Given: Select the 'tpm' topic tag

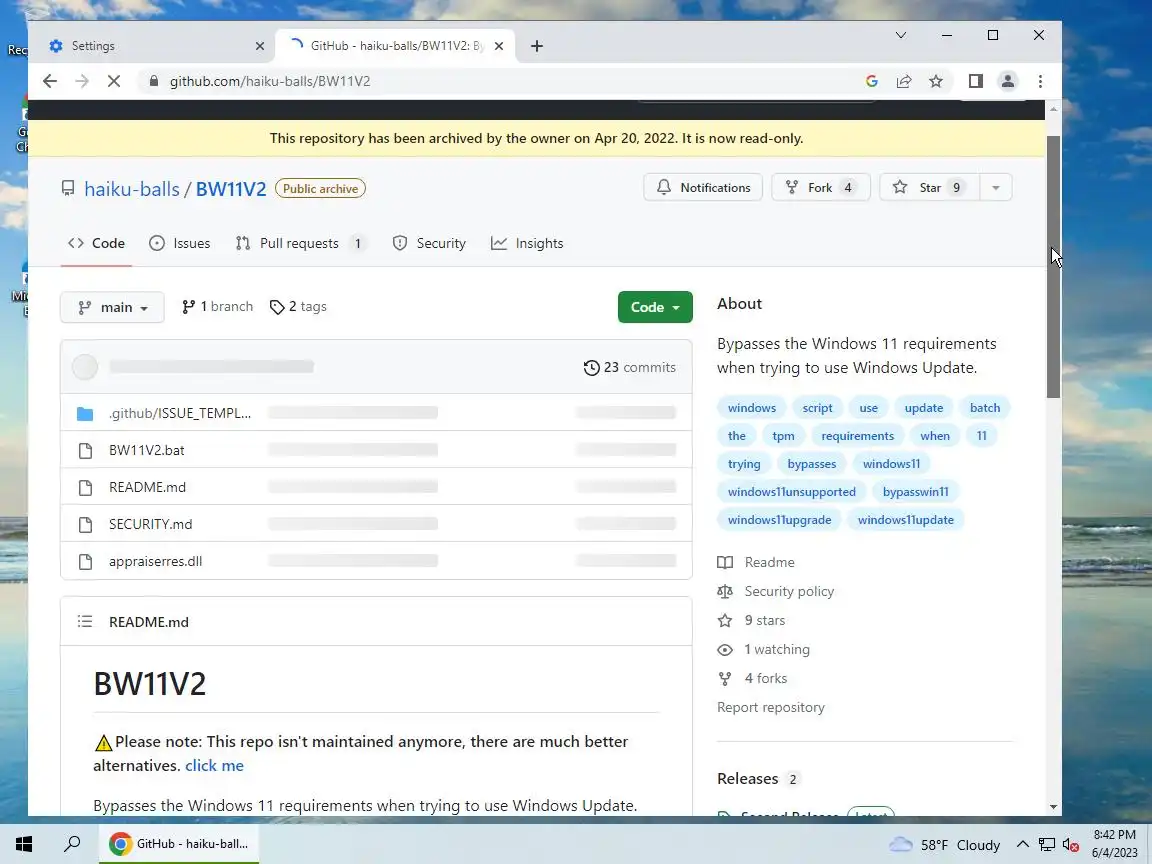Looking at the screenshot, I should pyautogui.click(x=783, y=436).
